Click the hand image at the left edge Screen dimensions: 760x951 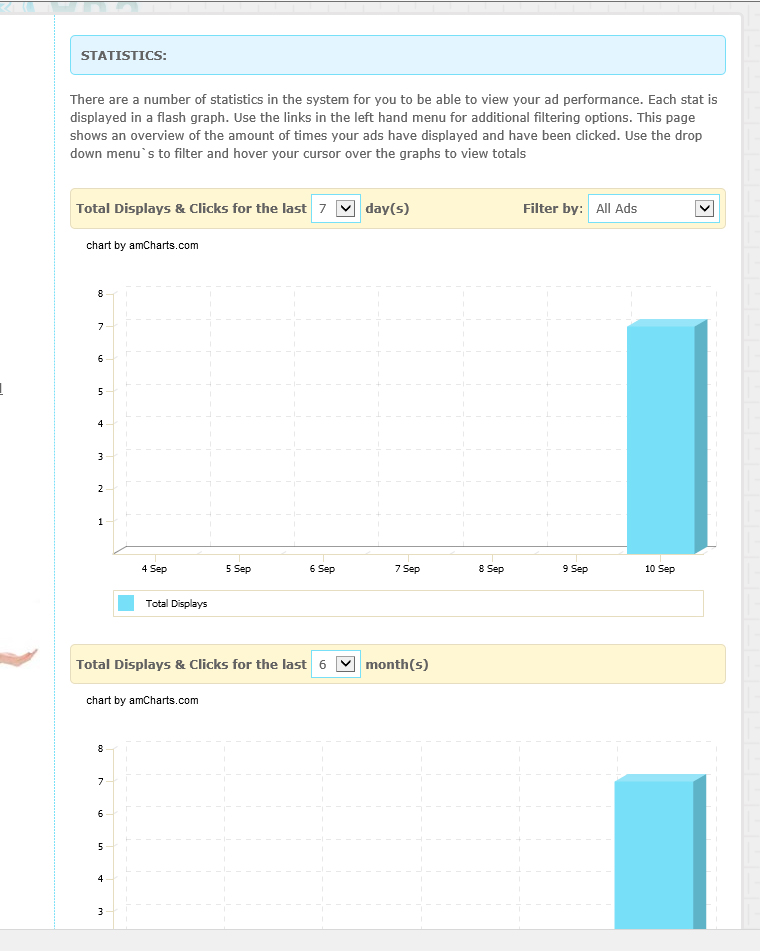tap(19, 657)
